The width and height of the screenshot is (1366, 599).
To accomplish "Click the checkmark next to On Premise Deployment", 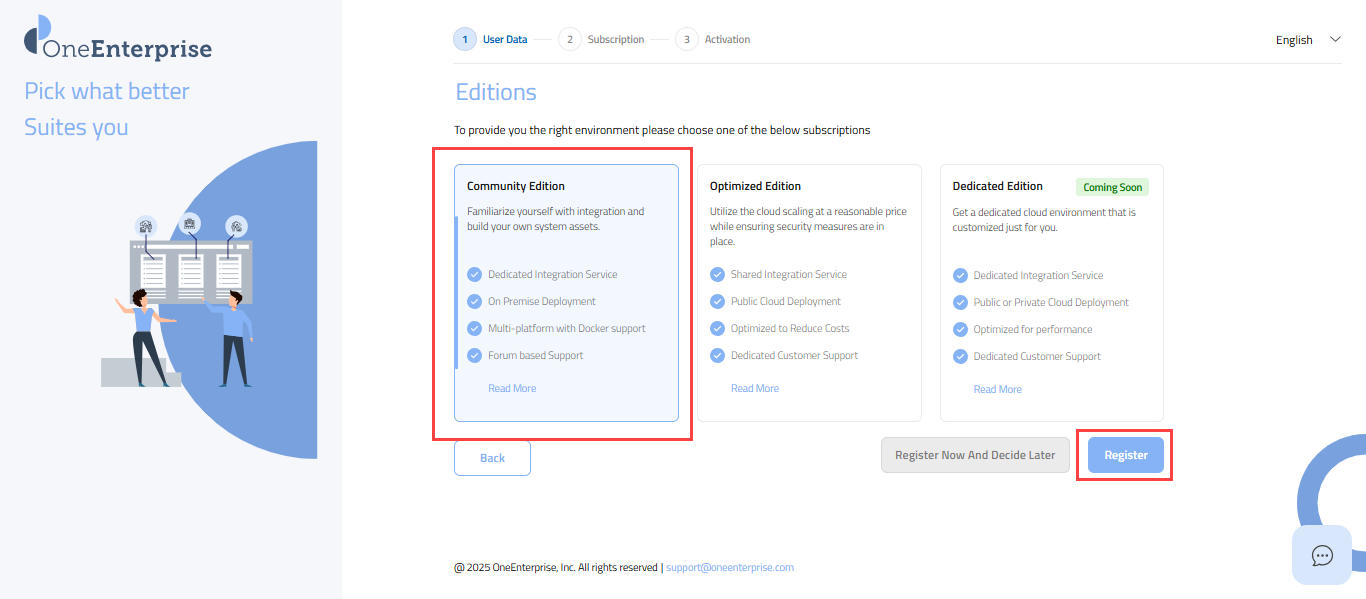I will pyautogui.click(x=474, y=301).
